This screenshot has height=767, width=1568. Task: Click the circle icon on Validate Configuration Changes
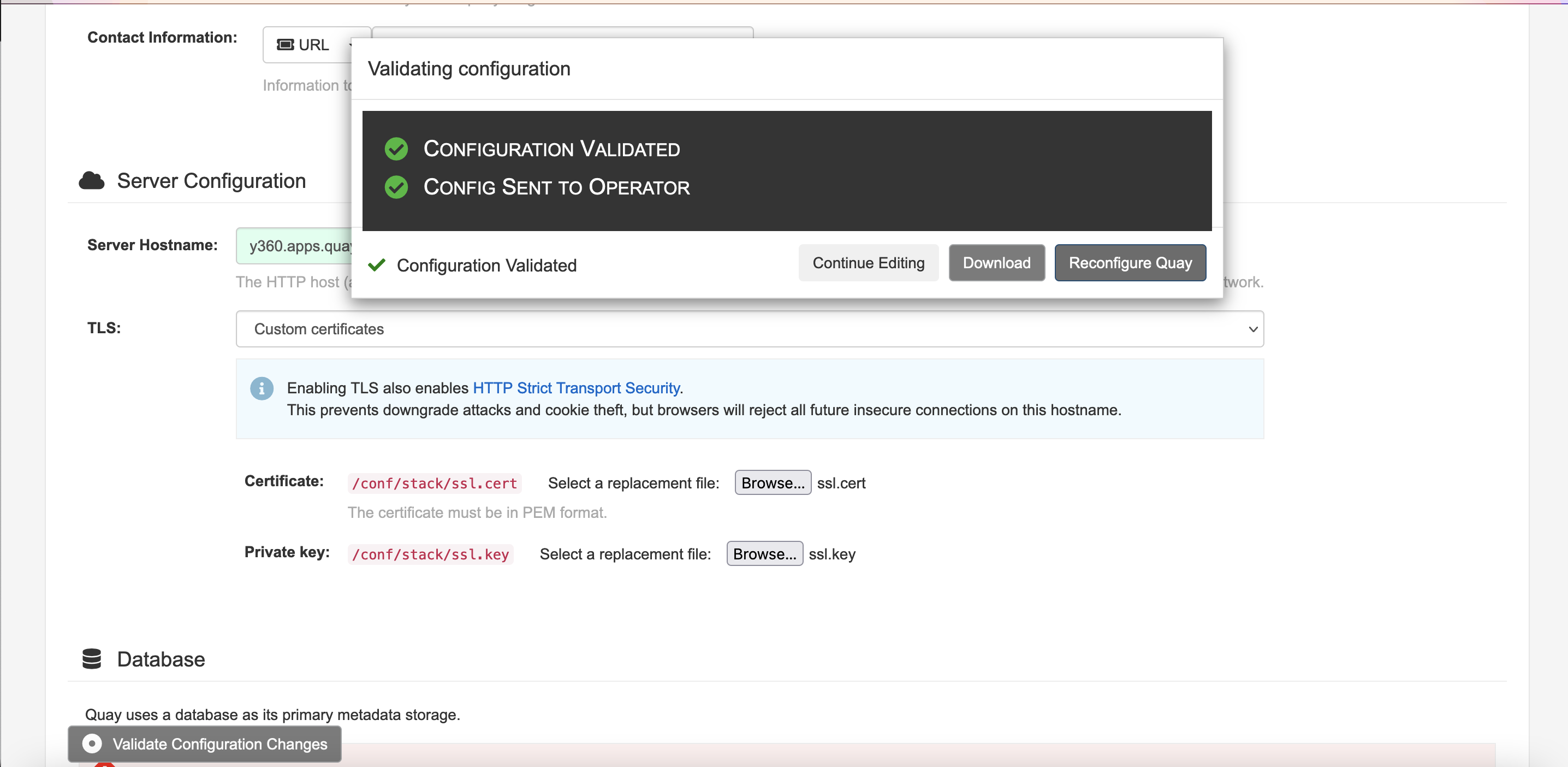[92, 744]
